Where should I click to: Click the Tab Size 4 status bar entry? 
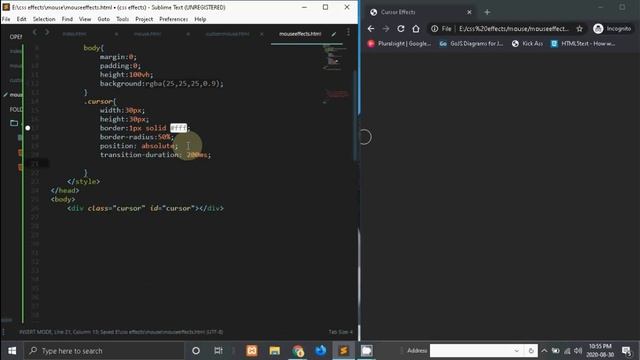(340, 332)
